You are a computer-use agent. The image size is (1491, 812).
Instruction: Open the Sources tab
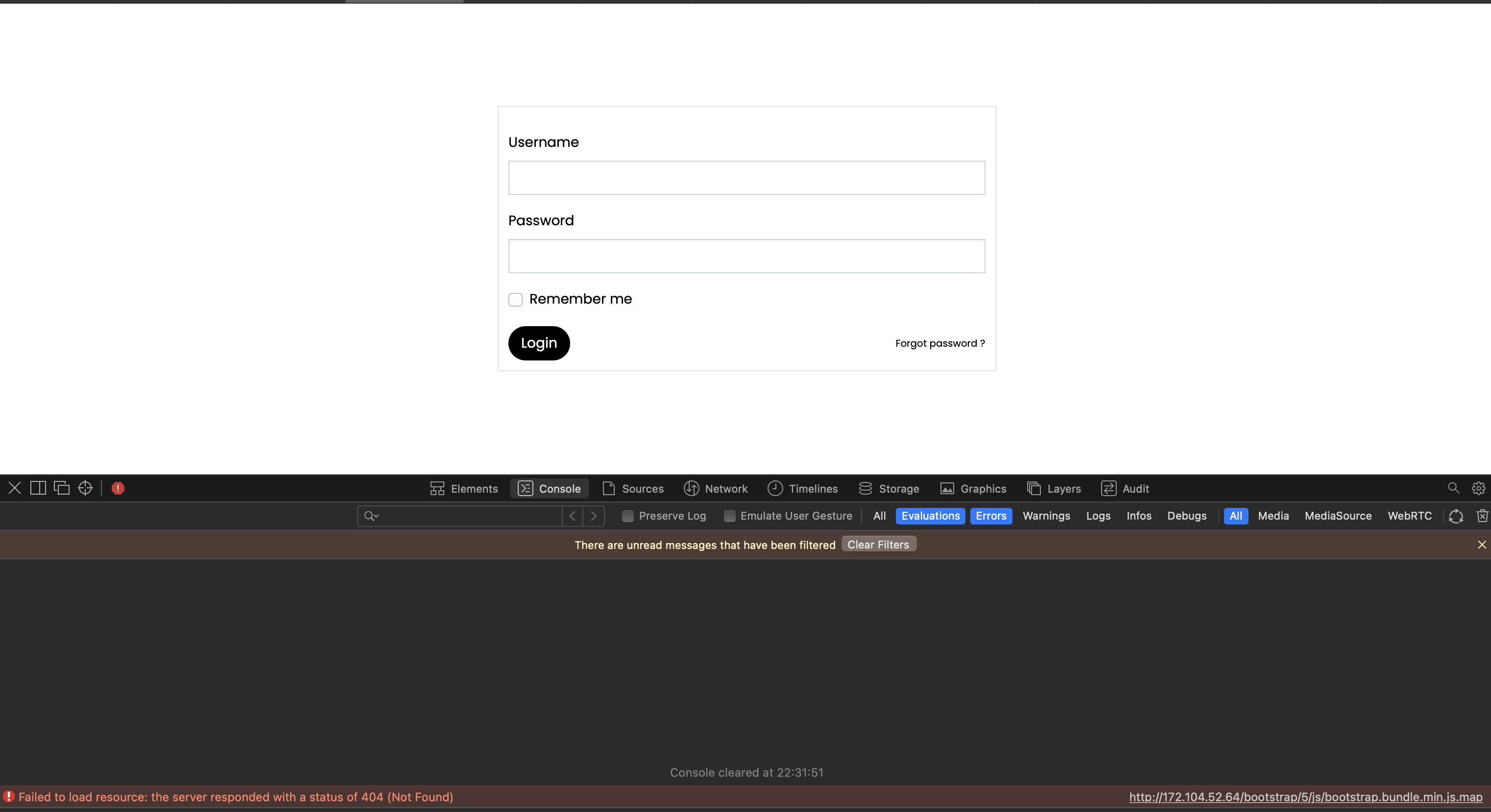point(633,488)
